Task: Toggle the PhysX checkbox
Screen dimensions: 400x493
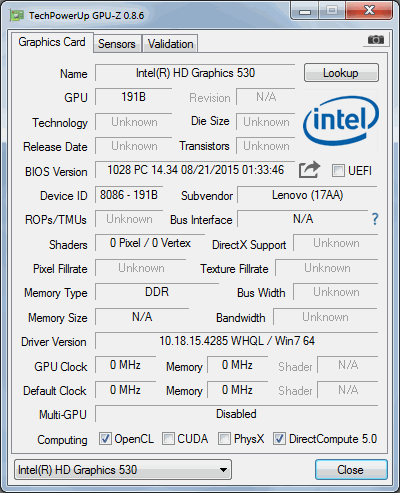Action: (x=224, y=439)
